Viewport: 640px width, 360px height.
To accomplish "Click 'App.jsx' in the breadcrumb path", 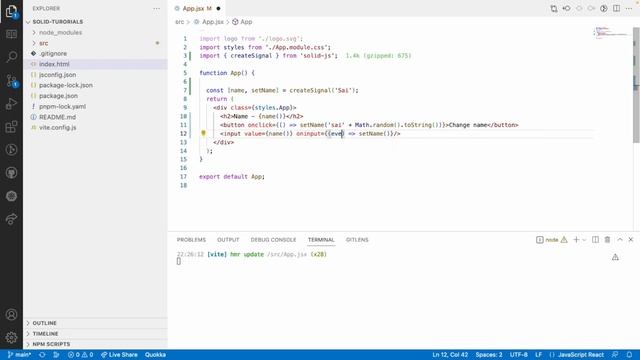I will (213, 22).
